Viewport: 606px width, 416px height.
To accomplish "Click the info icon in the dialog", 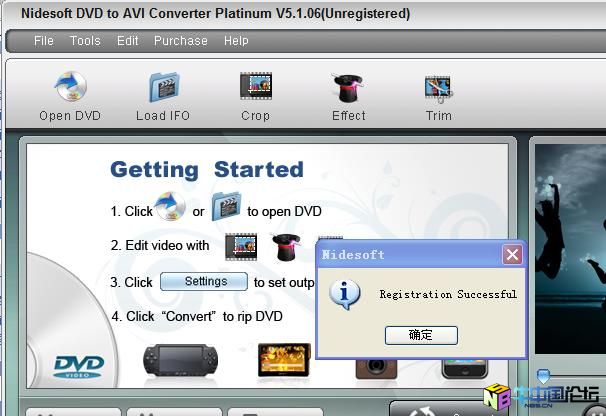I will click(345, 294).
